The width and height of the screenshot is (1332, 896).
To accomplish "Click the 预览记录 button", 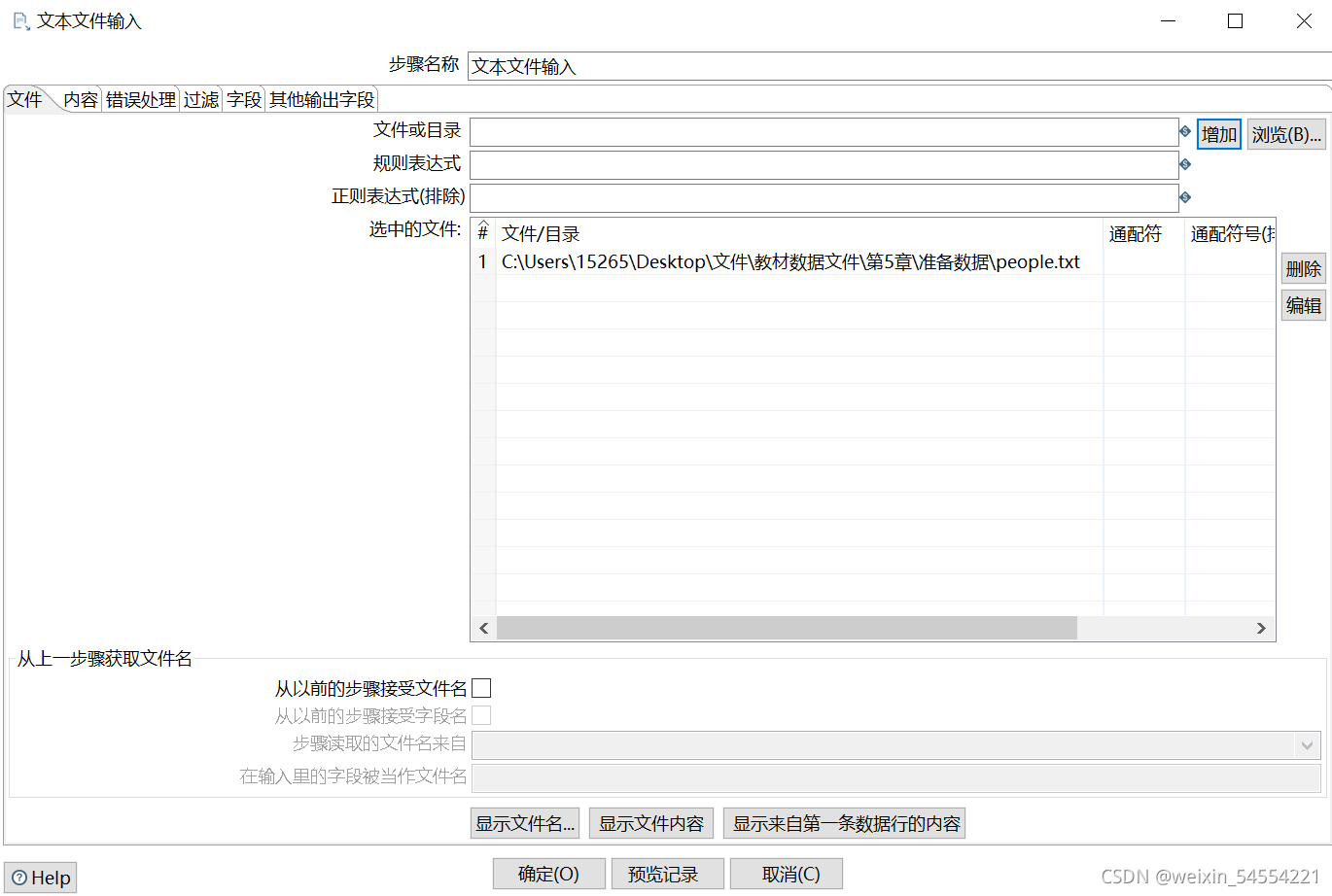I will click(x=667, y=873).
